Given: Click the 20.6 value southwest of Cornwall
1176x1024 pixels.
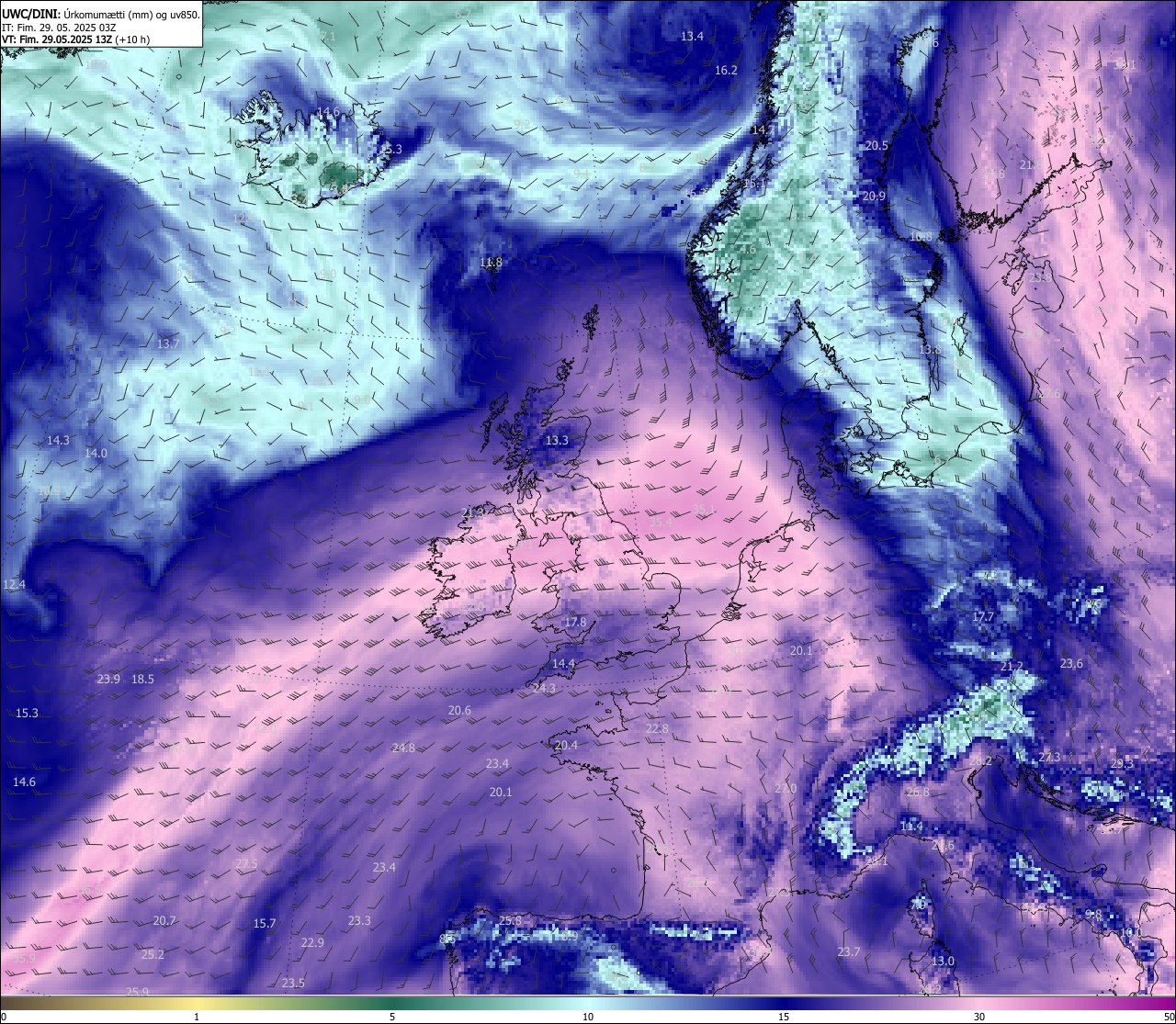Looking at the screenshot, I should [x=459, y=710].
